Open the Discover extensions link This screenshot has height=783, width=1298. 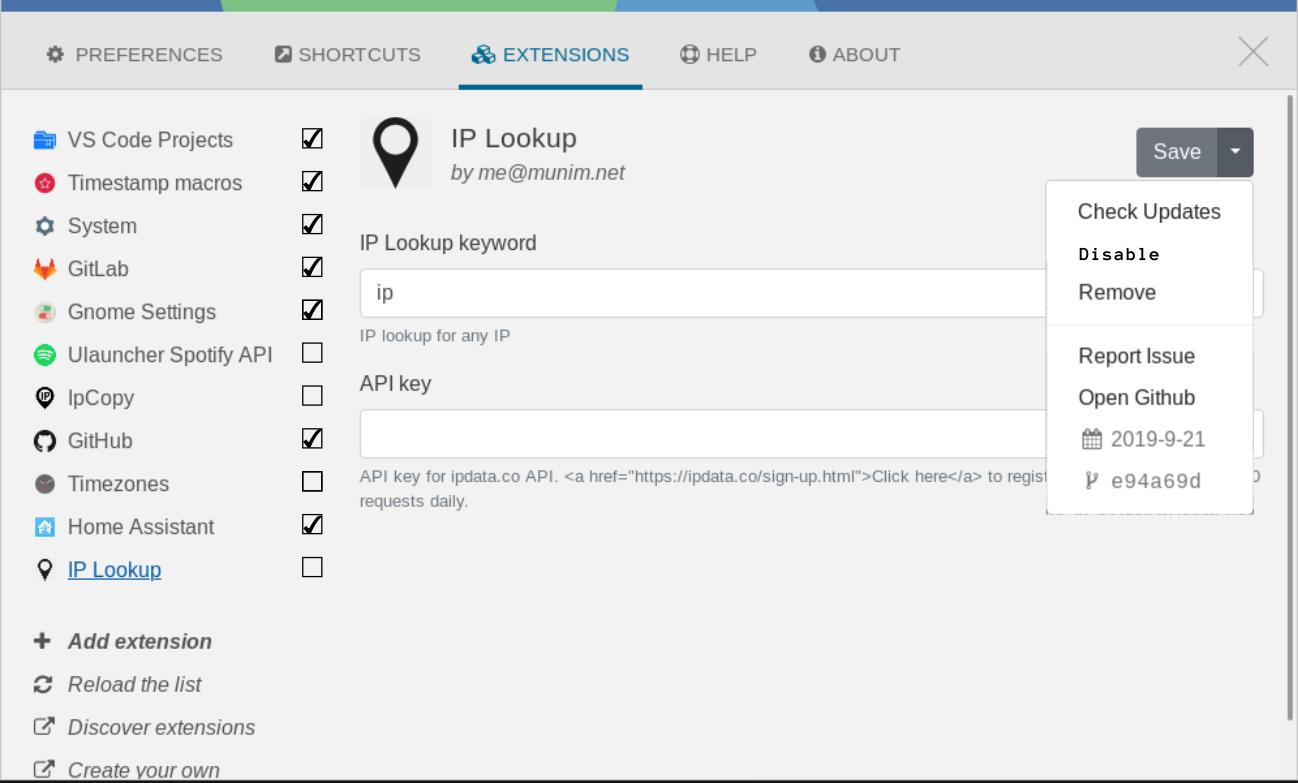[160, 727]
